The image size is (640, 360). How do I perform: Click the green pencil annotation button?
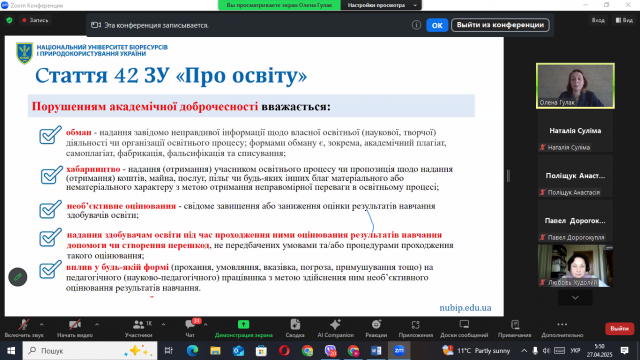[18, 277]
